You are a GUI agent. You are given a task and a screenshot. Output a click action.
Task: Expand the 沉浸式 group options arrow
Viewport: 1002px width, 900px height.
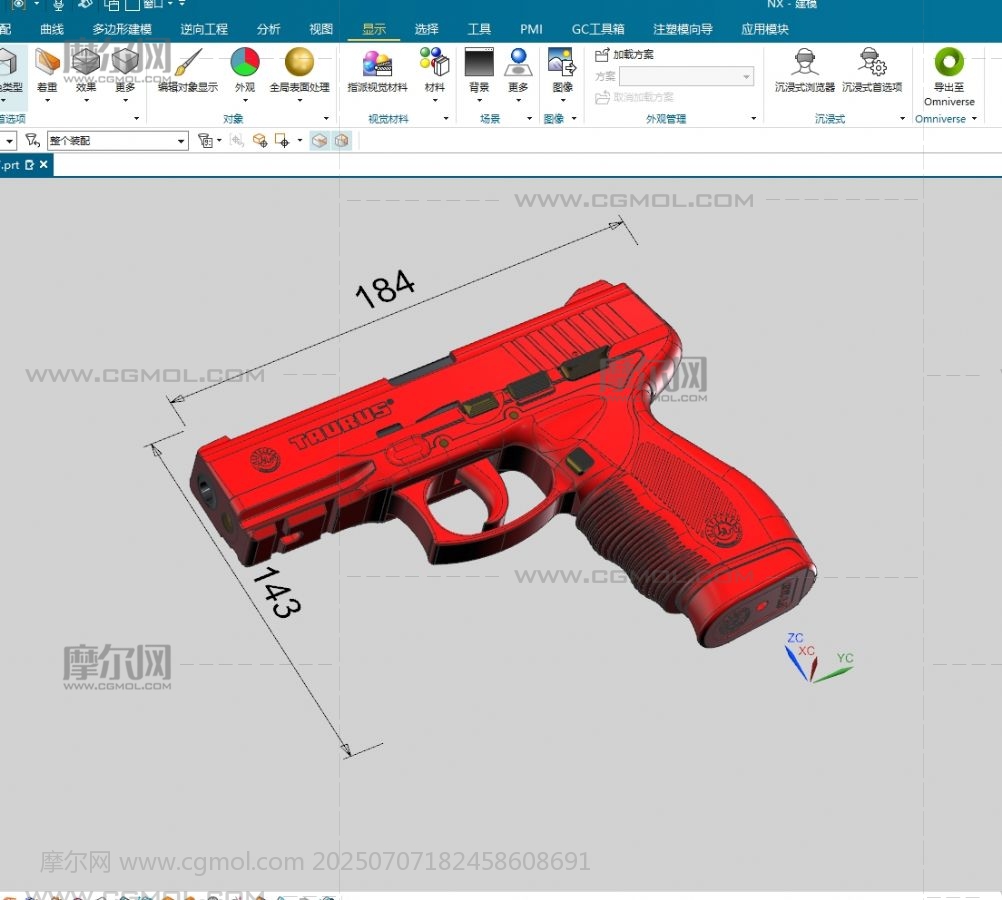click(x=902, y=118)
